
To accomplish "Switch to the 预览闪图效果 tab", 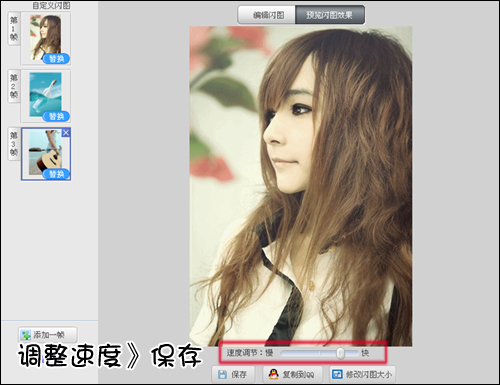I will pos(330,15).
